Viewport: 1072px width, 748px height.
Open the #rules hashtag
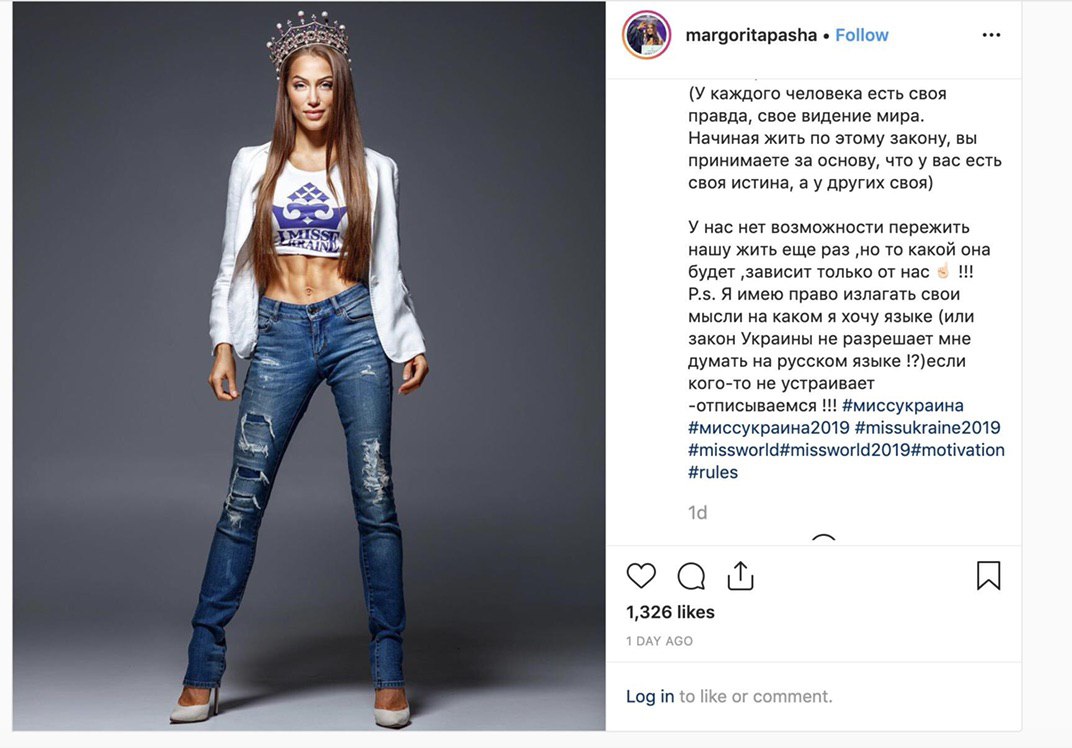pos(713,472)
